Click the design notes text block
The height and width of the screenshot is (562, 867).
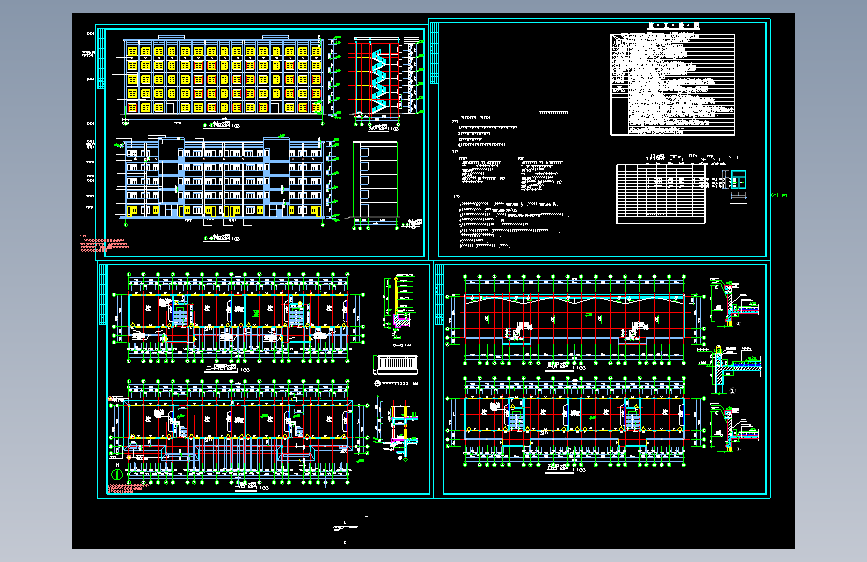click(510, 178)
